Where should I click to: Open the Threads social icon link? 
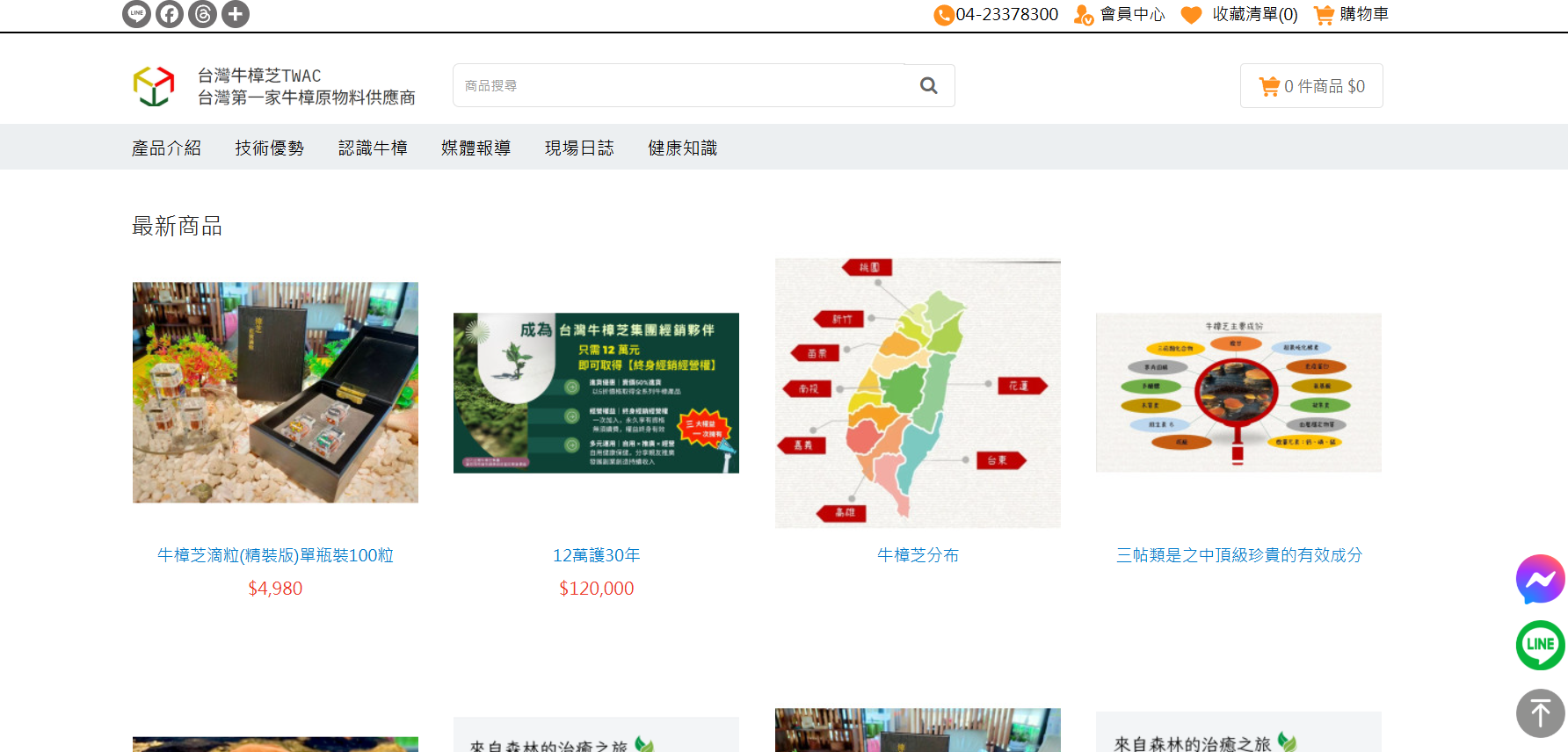coord(202,14)
